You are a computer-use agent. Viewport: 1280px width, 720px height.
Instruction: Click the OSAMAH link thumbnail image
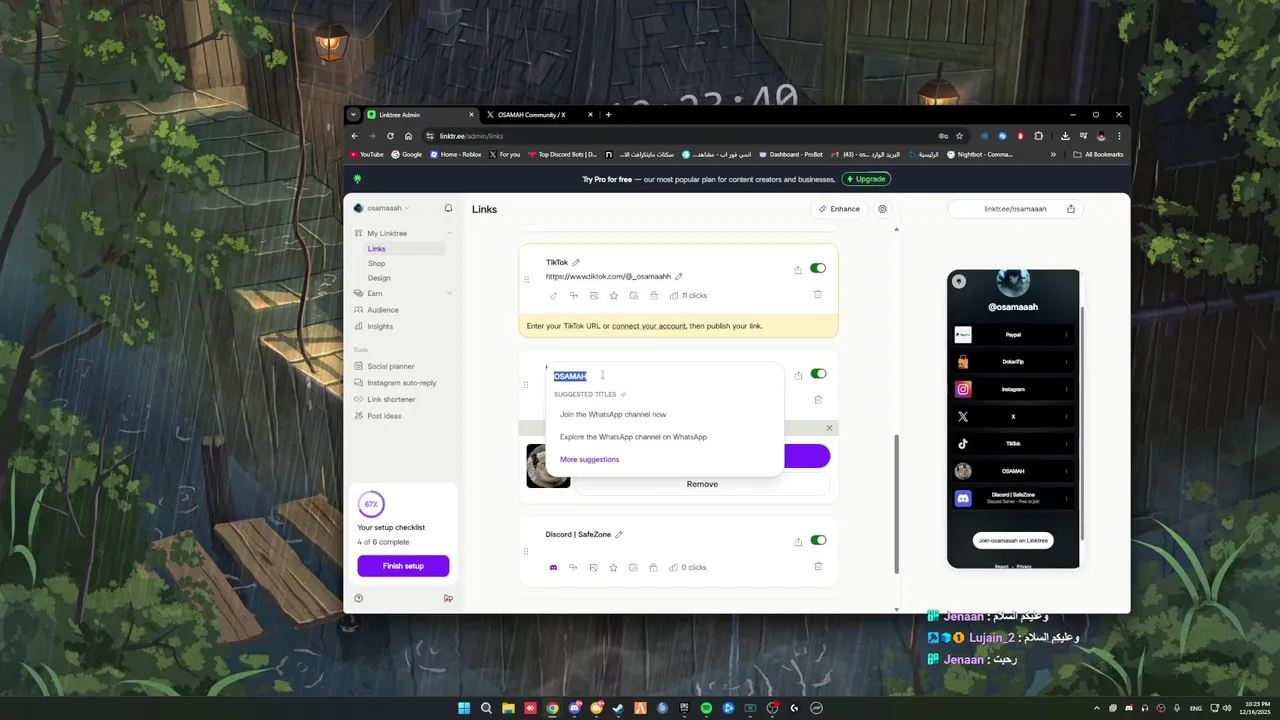tap(548, 465)
